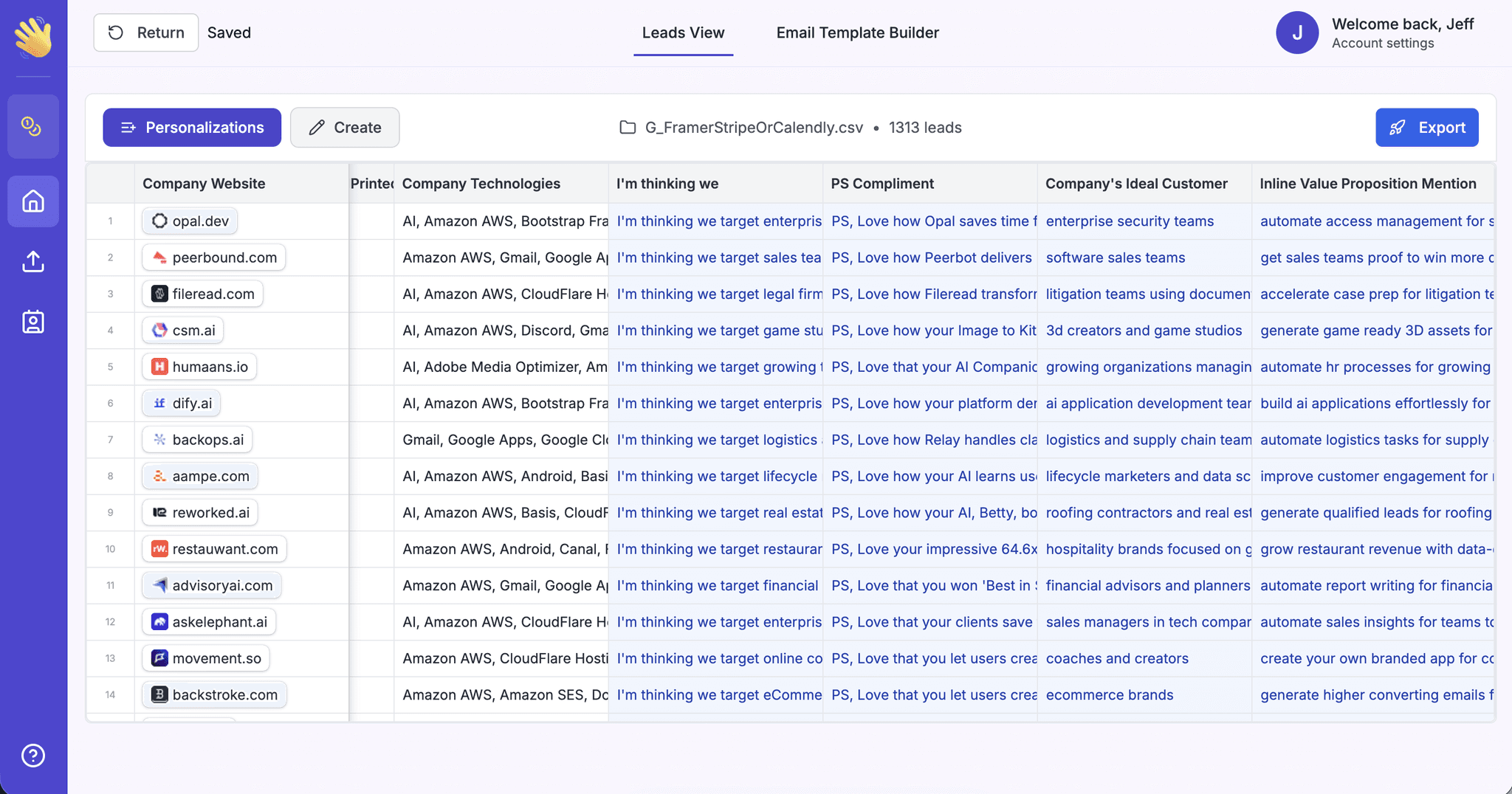Click 'create your own branded app' cell
The height and width of the screenshot is (794, 1512).
point(1373,658)
